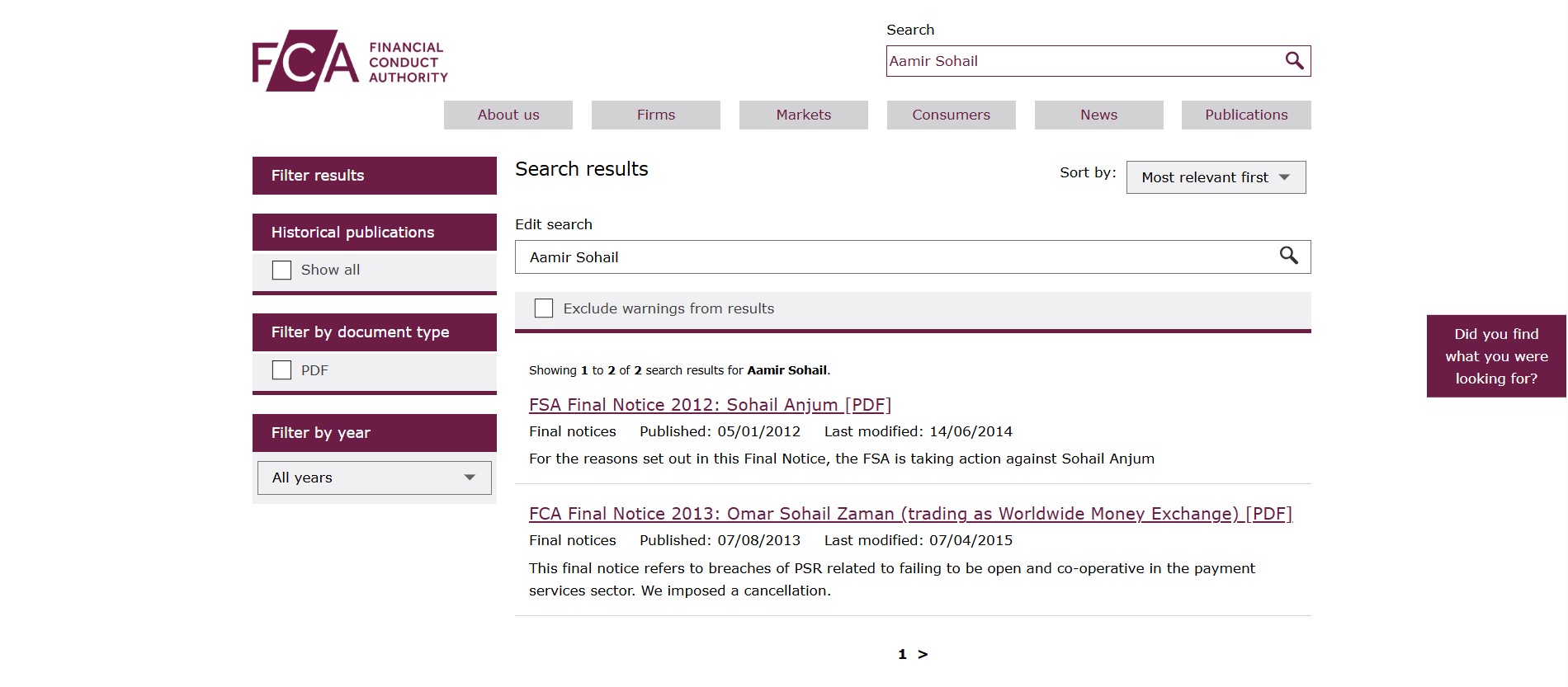Open the Publications menu
Image resolution: width=1568 pixels, height=687 pixels.
pyautogui.click(x=1246, y=115)
